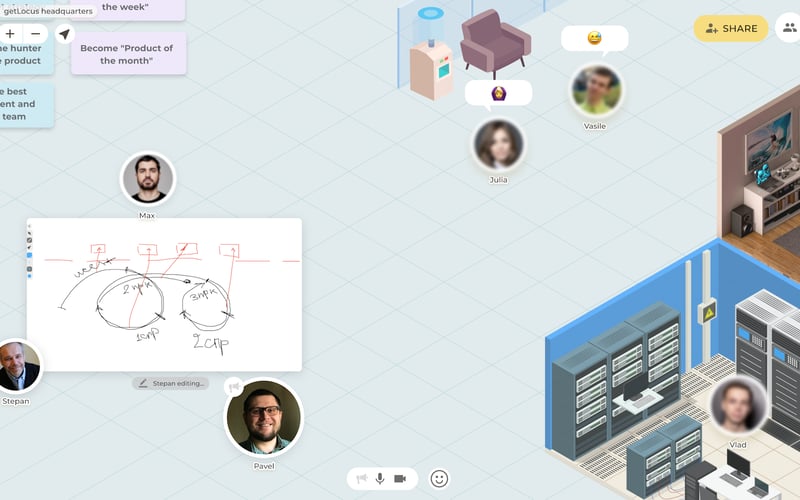Click the Vasile name label

595,126
